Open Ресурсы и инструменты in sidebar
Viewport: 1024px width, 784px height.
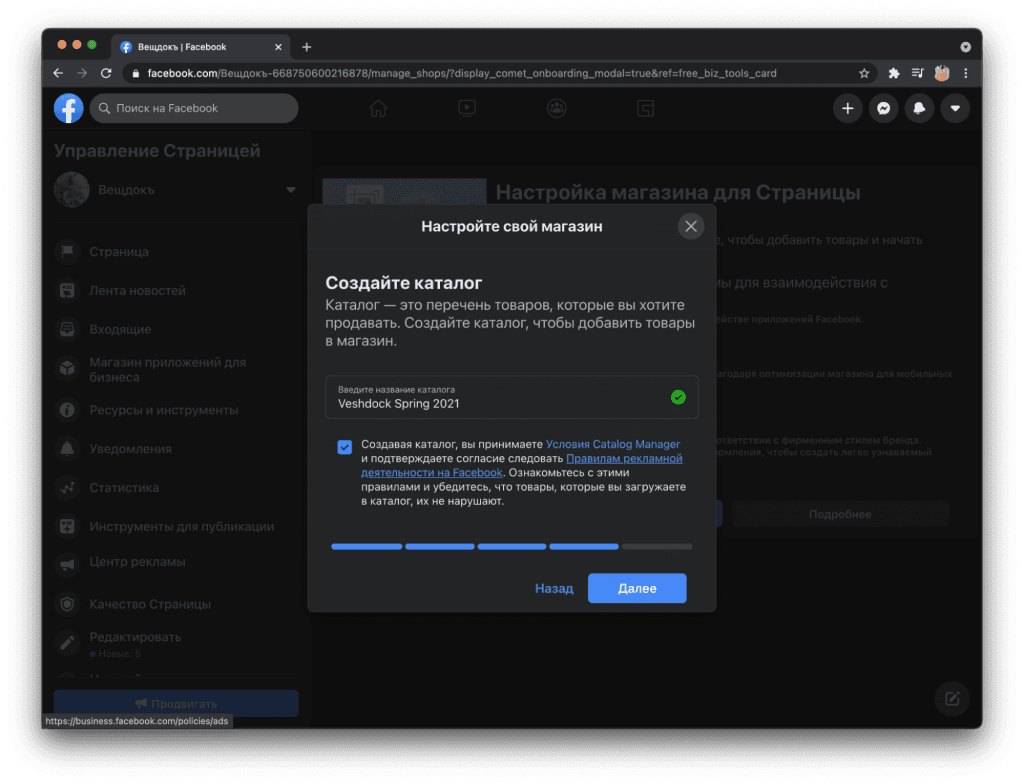(x=163, y=410)
